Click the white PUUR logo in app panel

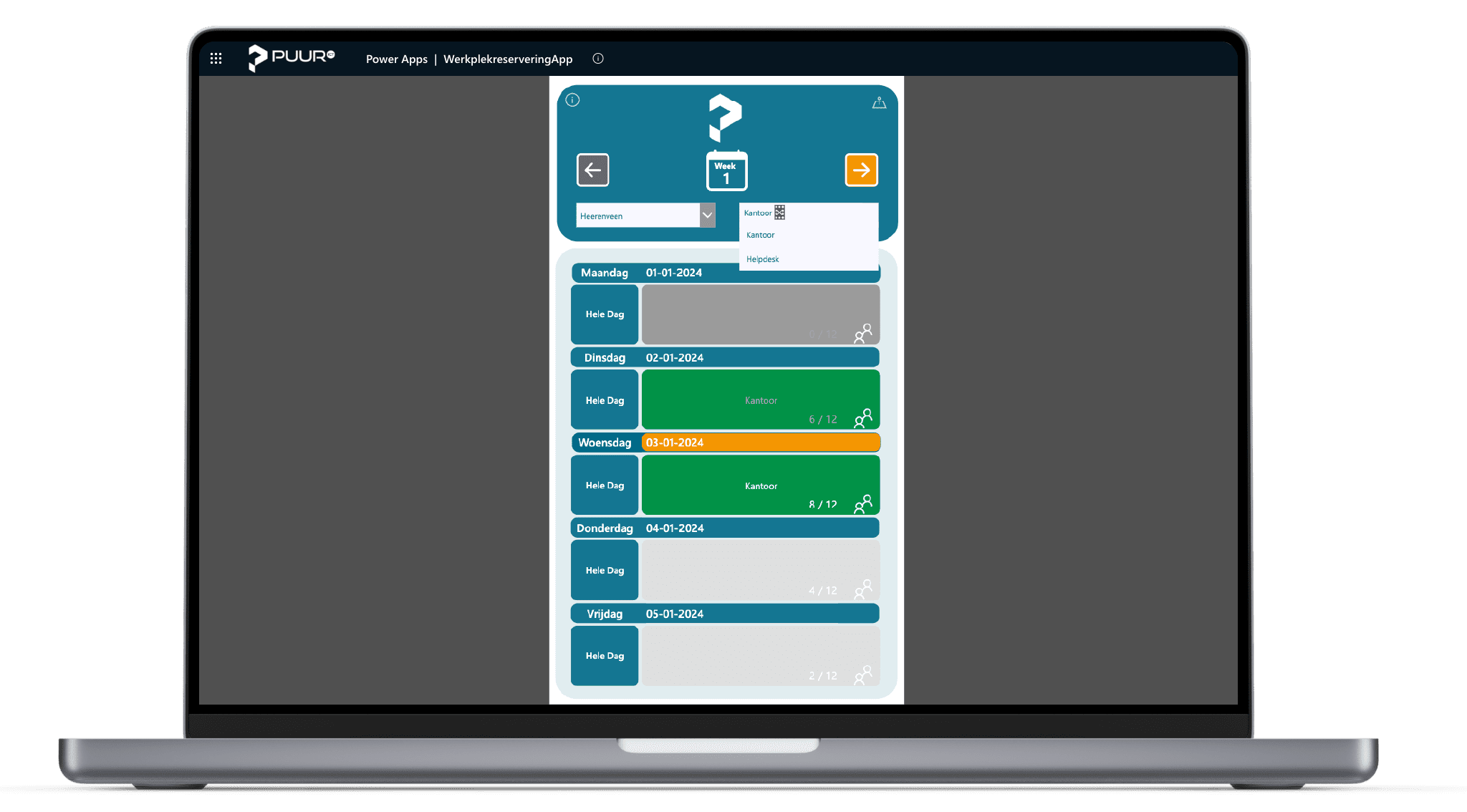(725, 118)
